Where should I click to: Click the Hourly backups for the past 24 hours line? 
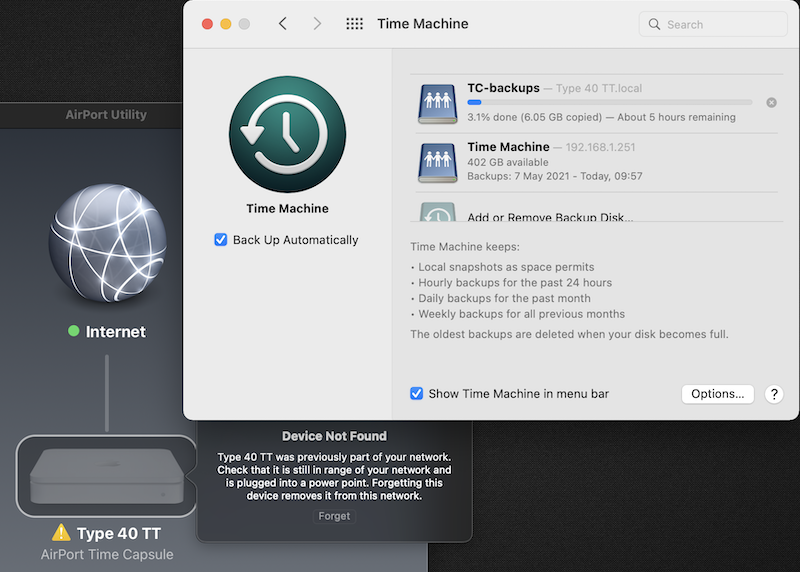click(x=515, y=283)
